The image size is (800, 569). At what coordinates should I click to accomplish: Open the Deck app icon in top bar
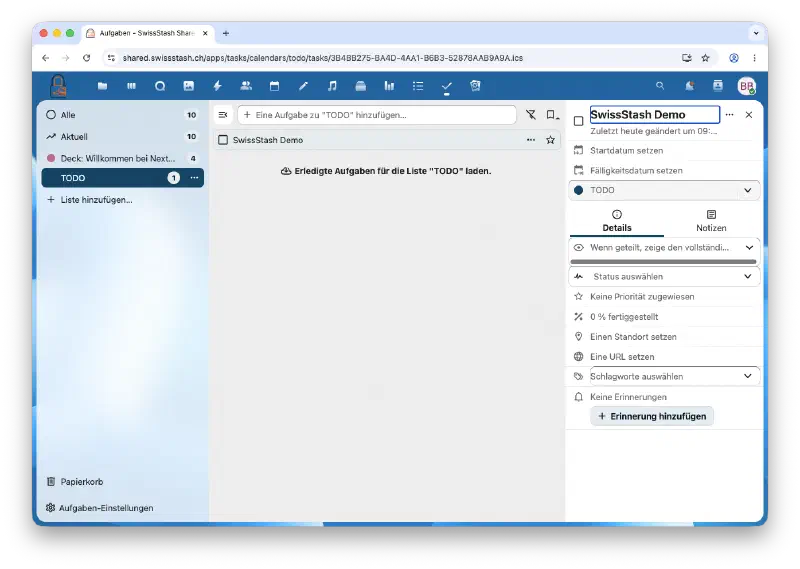tap(132, 86)
